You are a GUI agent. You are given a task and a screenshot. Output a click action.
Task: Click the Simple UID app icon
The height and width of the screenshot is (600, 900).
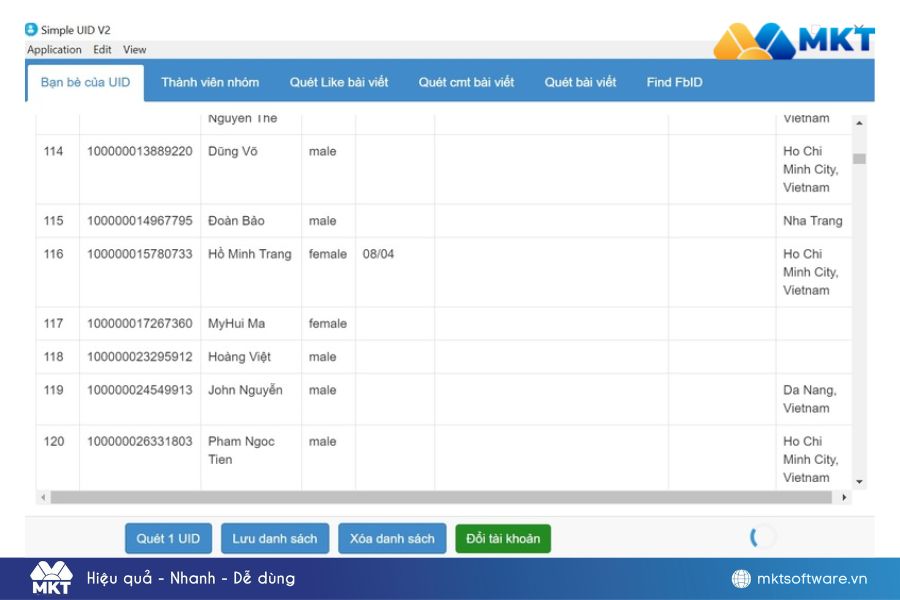[x=31, y=30]
